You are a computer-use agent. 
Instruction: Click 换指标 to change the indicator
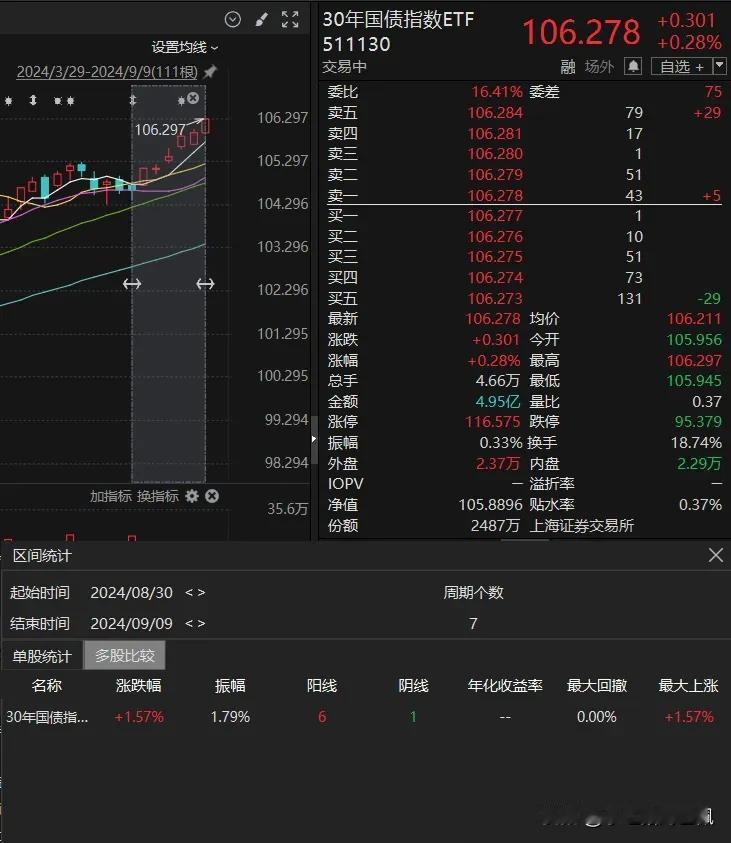pyautogui.click(x=157, y=496)
